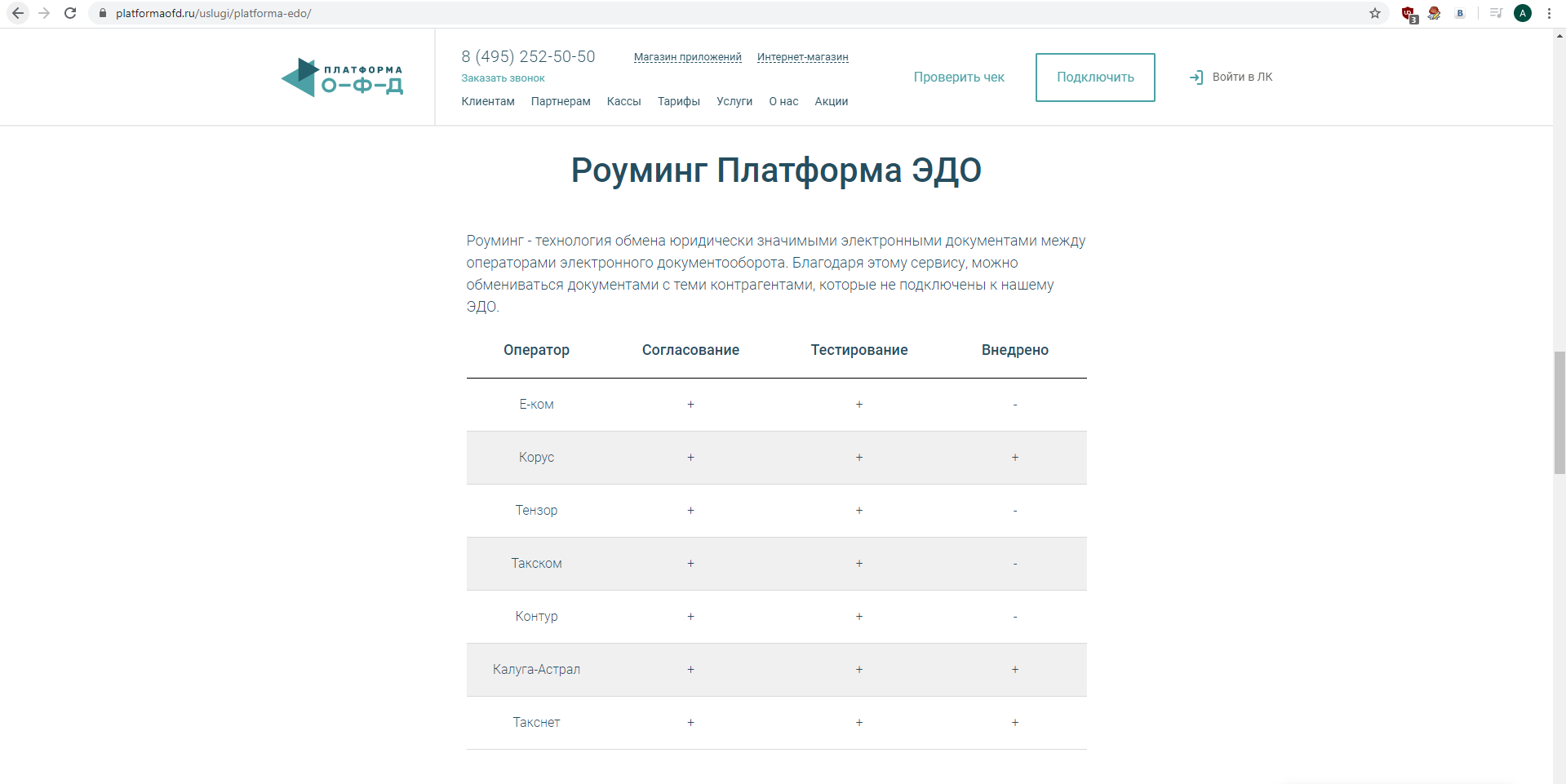The image size is (1566, 784).
Task: Click Тензор row Согласование plus sign
Action: pyautogui.click(x=690, y=511)
